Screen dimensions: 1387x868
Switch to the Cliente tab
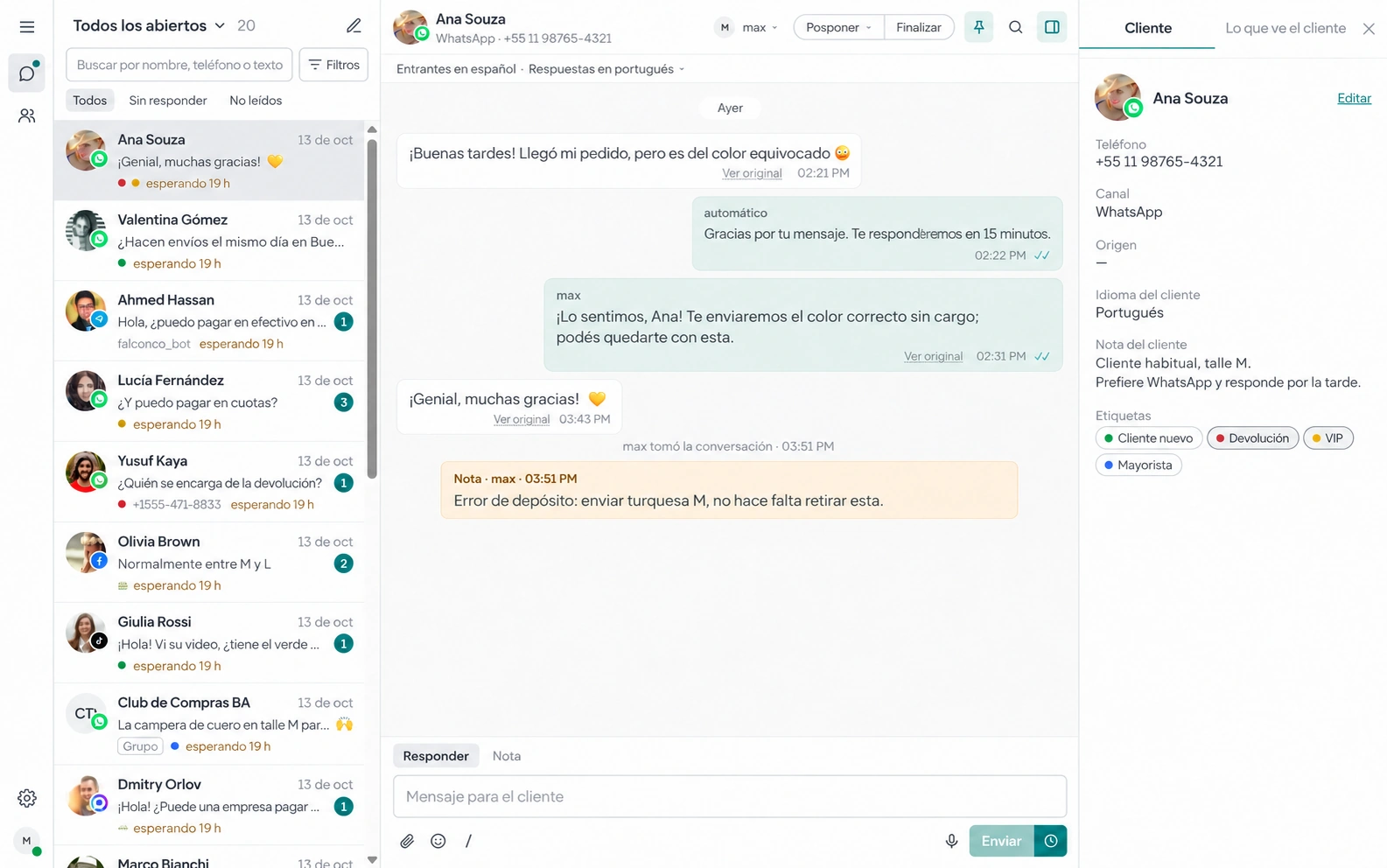tap(1147, 28)
